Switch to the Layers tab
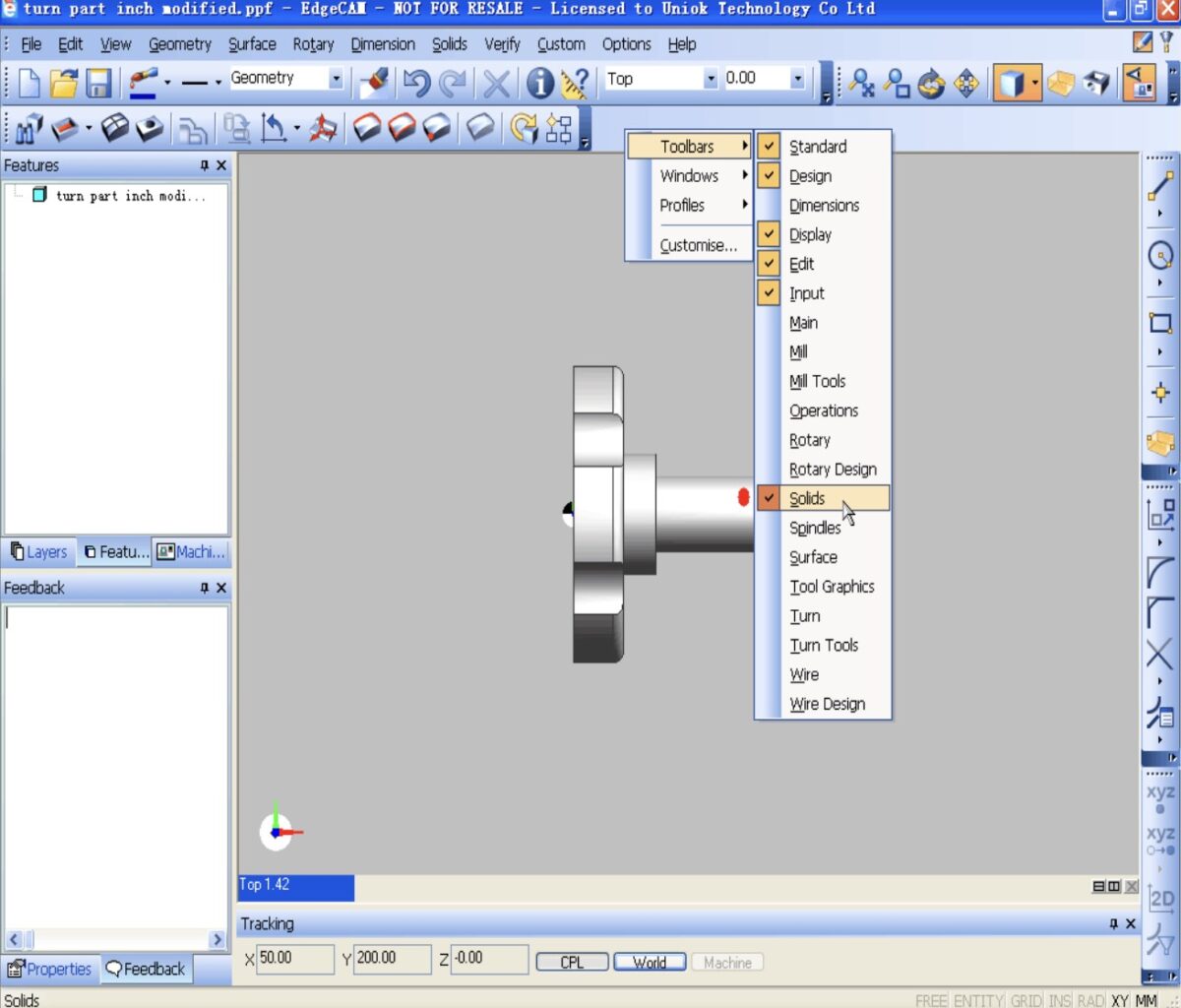Screen dimensions: 1181x1008 [39, 552]
